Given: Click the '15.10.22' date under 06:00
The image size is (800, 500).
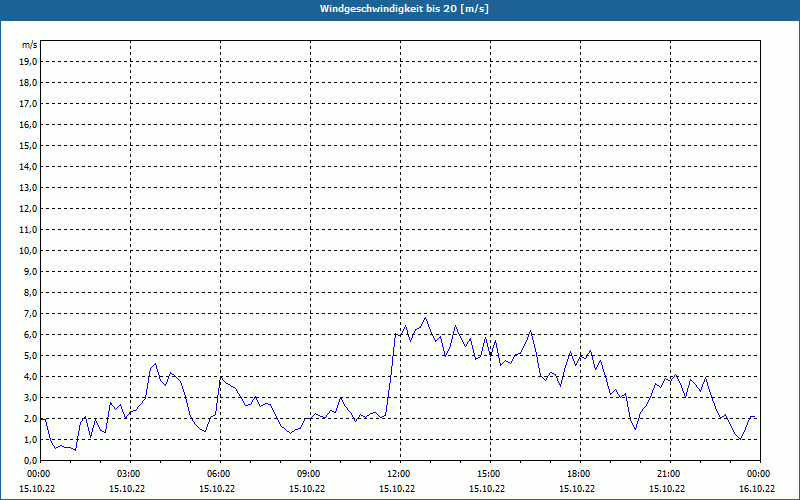Looking at the screenshot, I should pyautogui.click(x=217, y=488).
